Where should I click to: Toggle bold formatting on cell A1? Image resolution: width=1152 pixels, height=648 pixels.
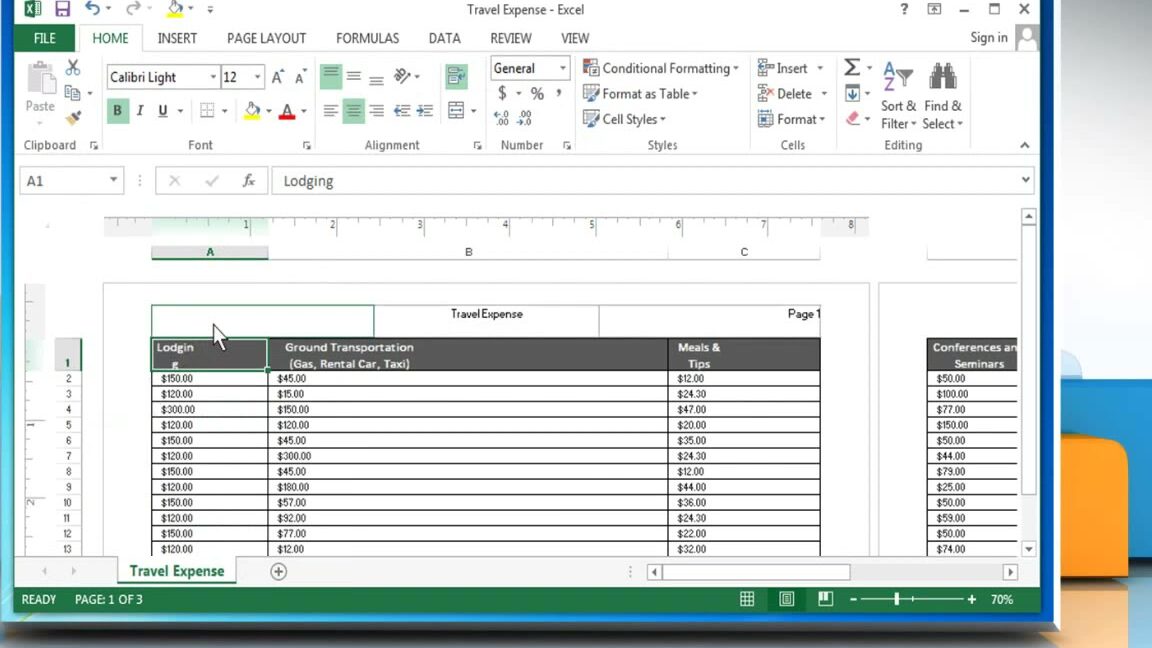click(x=118, y=108)
